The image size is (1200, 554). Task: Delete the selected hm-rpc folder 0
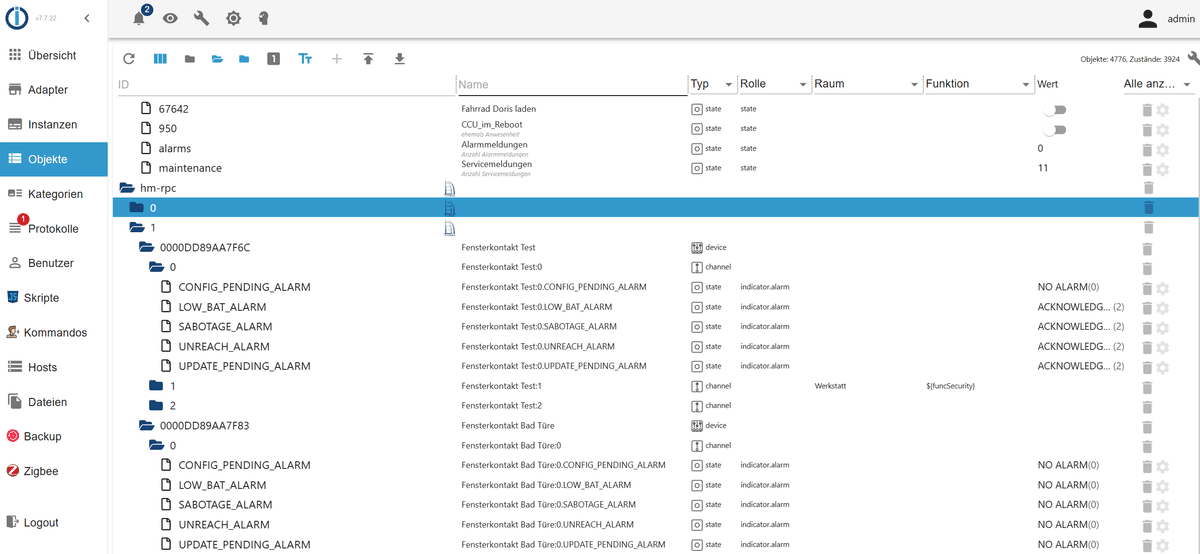pyautogui.click(x=1147, y=208)
